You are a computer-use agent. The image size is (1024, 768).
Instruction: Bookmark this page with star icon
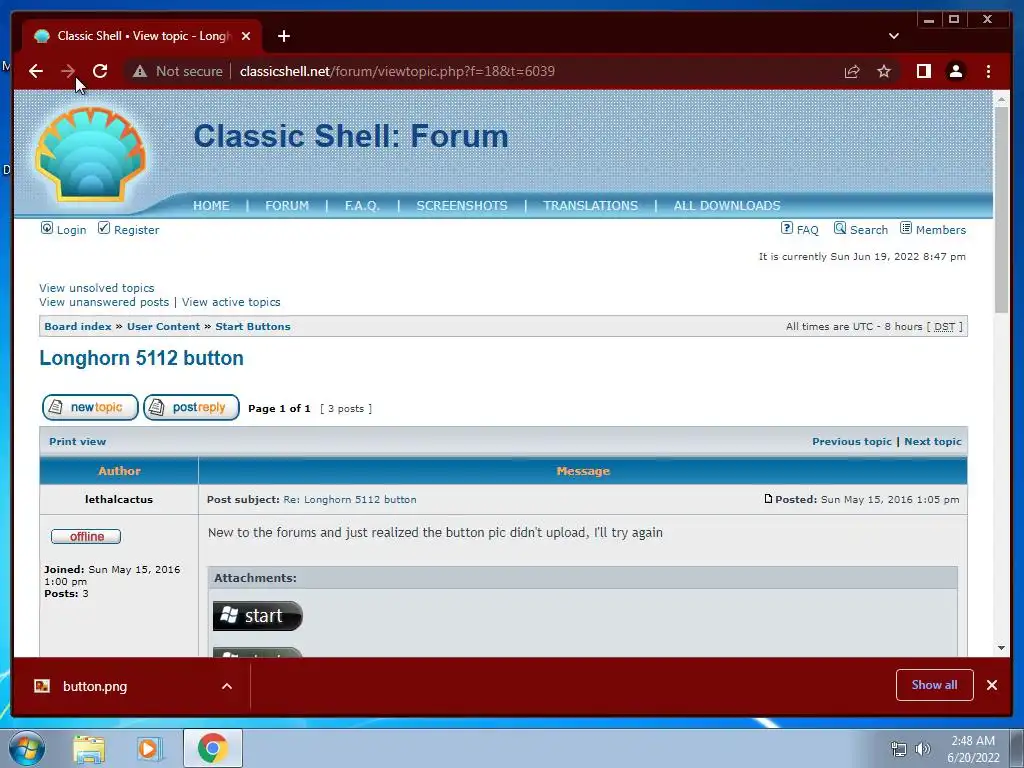[x=884, y=71]
